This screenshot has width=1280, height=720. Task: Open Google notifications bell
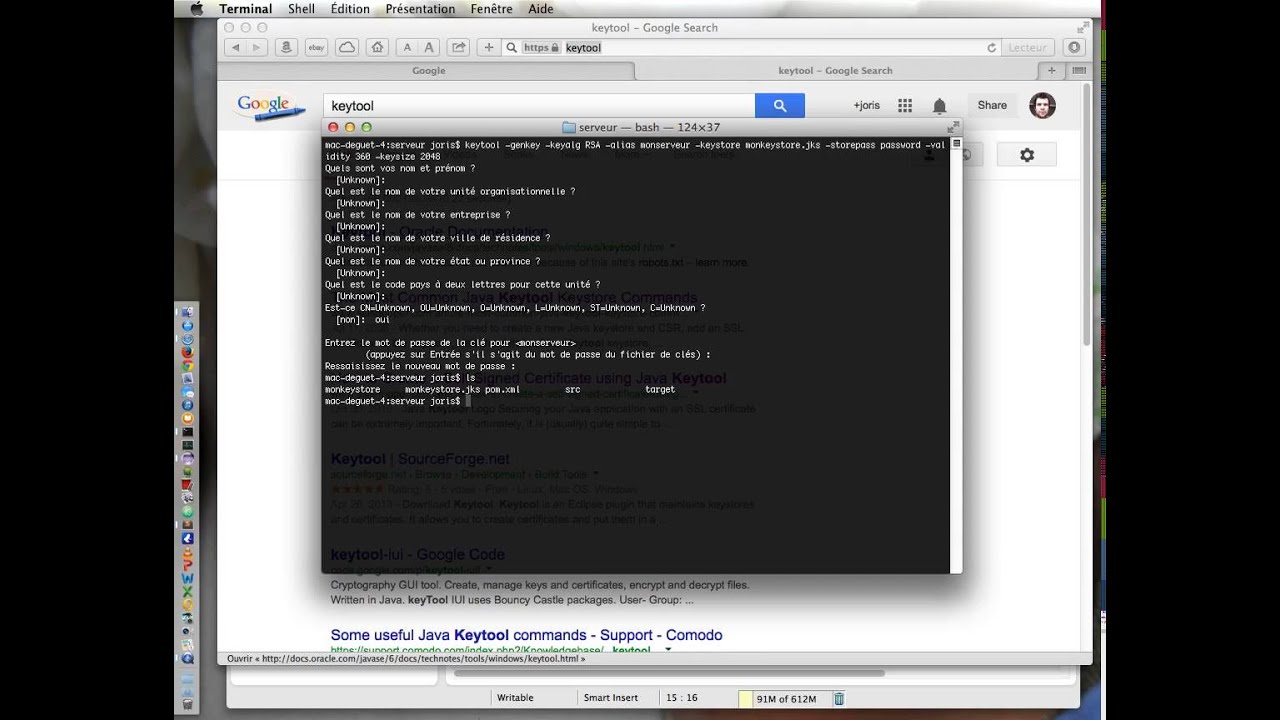[939, 105]
